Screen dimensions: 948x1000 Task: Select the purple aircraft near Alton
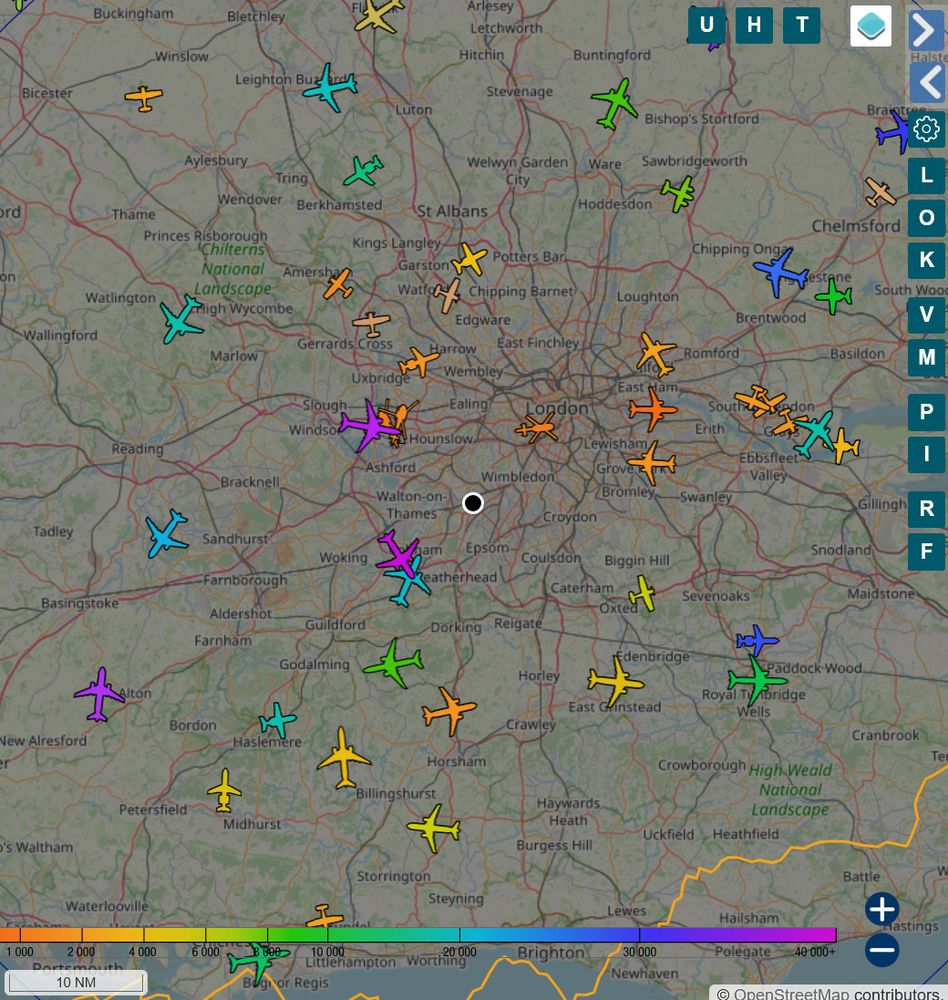coord(100,695)
